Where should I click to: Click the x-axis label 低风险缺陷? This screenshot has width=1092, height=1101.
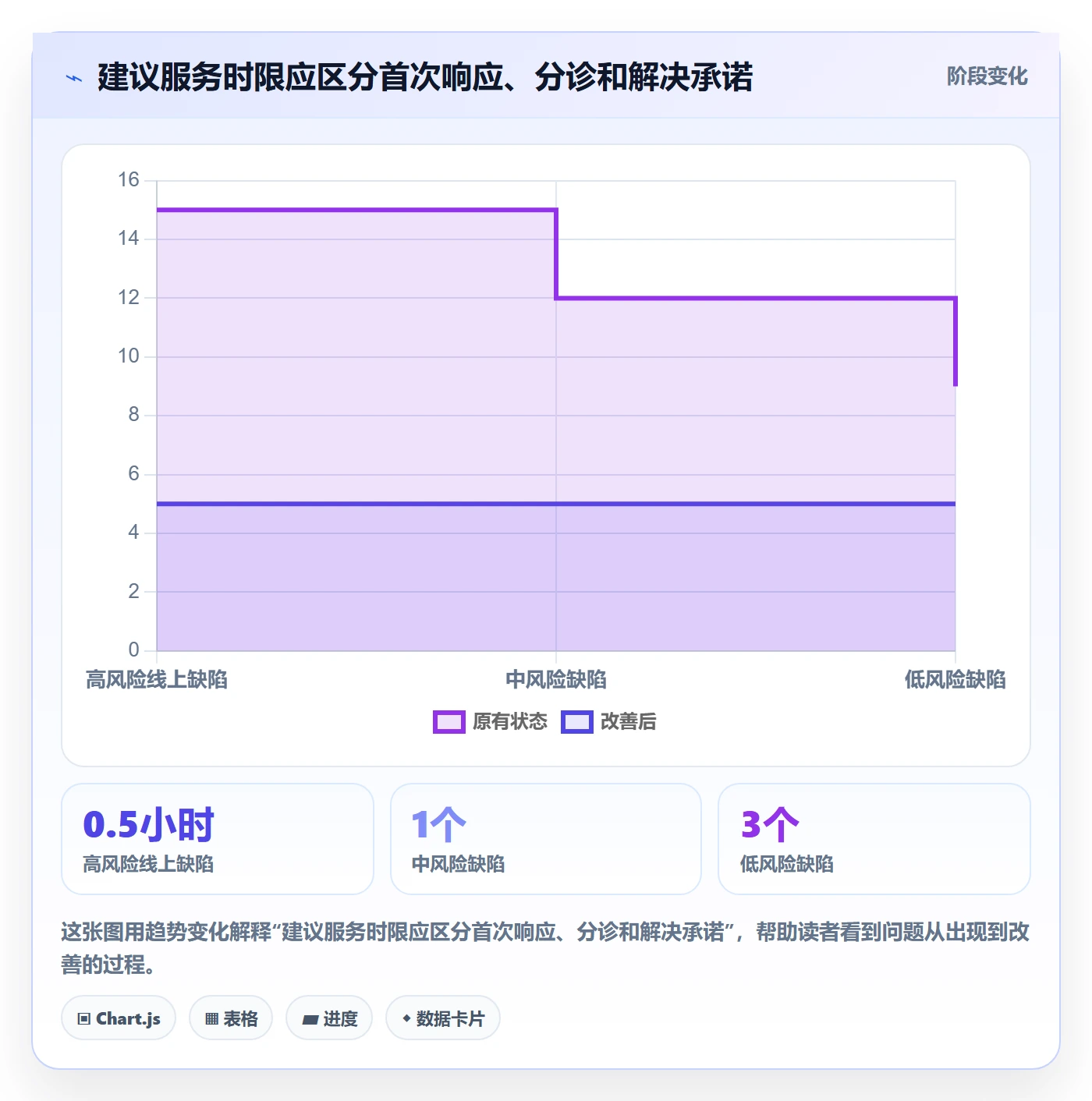[x=955, y=680]
